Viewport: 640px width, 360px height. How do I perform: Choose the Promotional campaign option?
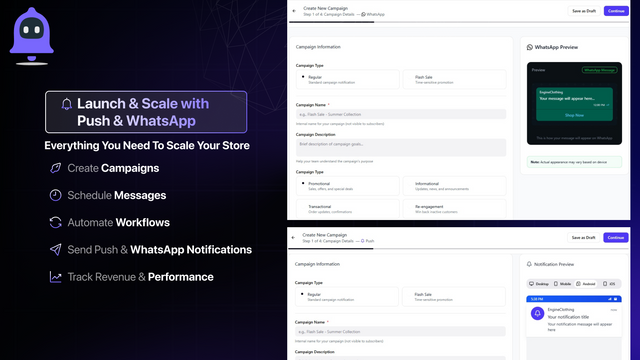[x=348, y=186]
